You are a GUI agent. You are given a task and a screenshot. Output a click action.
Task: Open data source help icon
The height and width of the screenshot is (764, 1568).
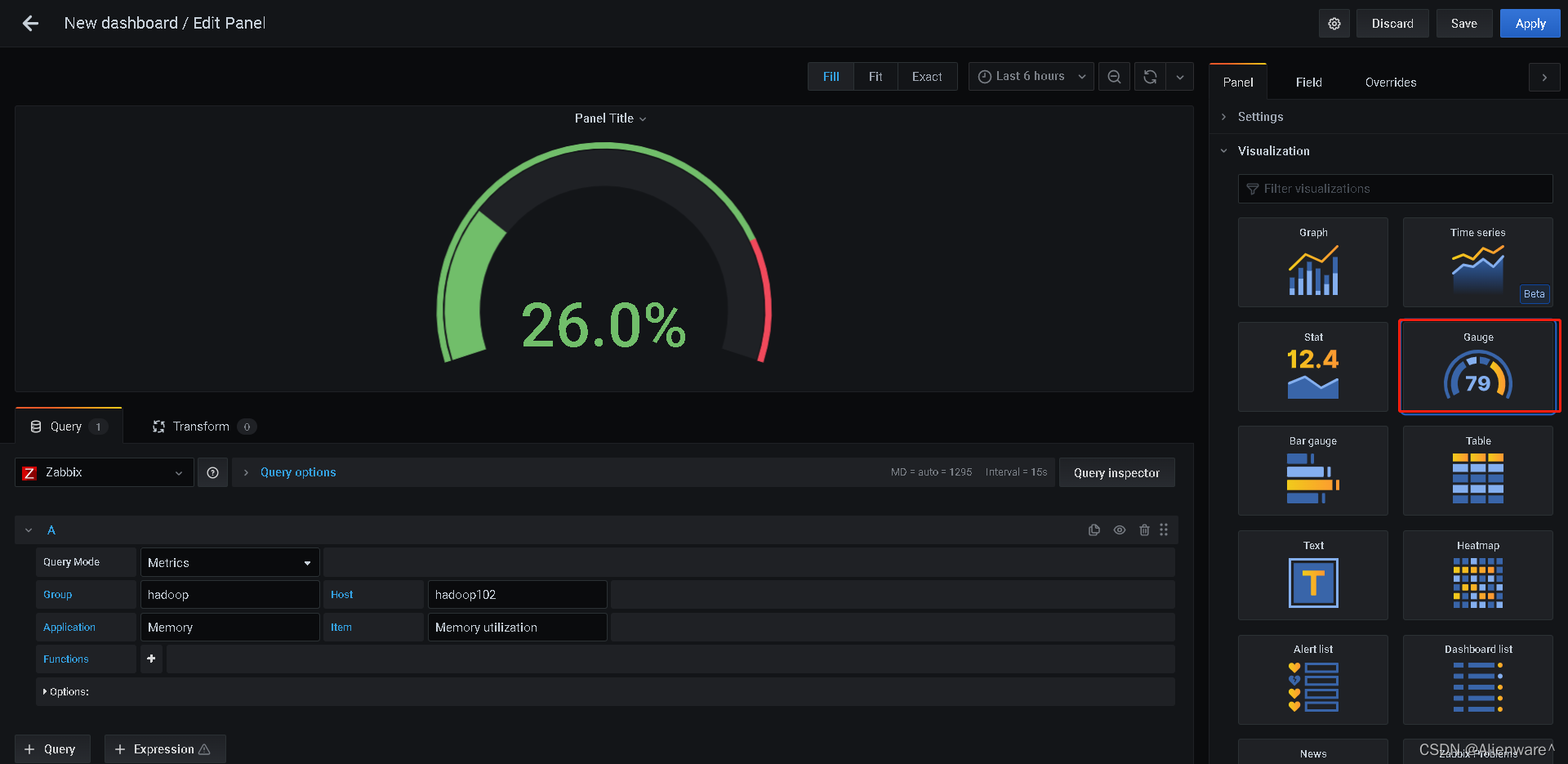[x=212, y=472]
